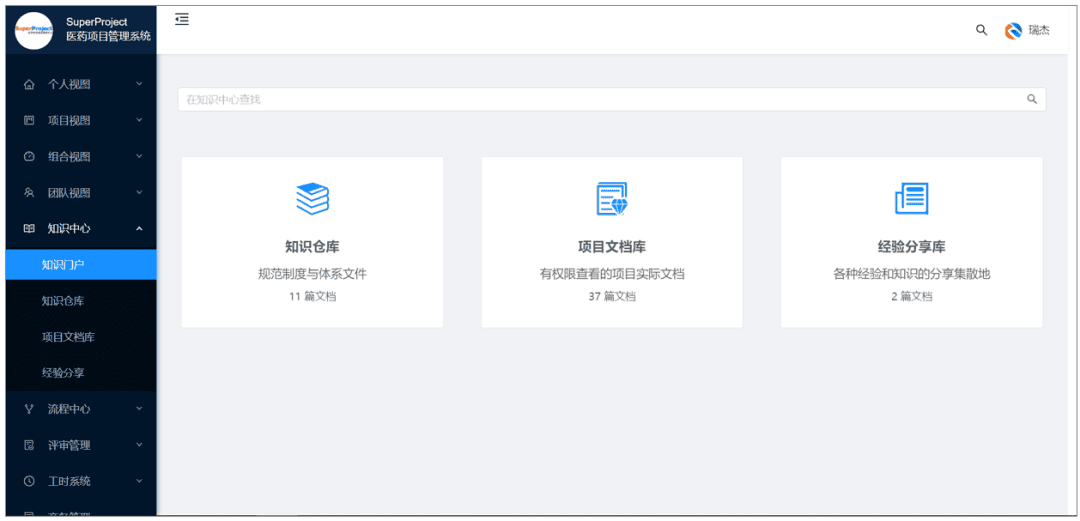Click the 2 篇文档 count
The height and width of the screenshot is (521, 1080).
[911, 296]
